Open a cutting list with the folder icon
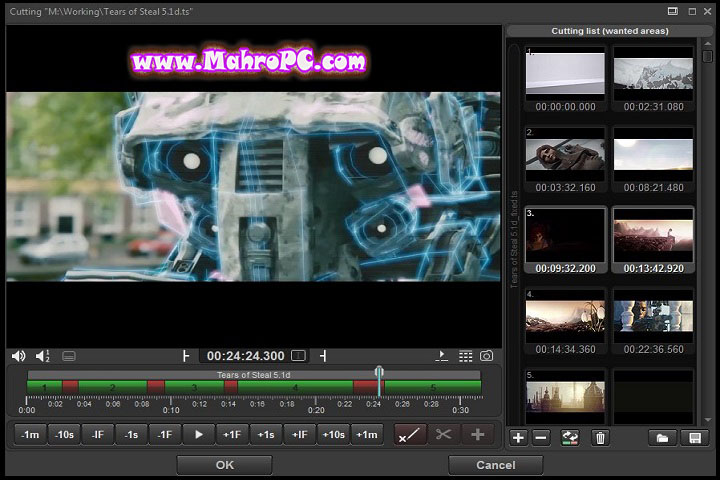 click(662, 438)
